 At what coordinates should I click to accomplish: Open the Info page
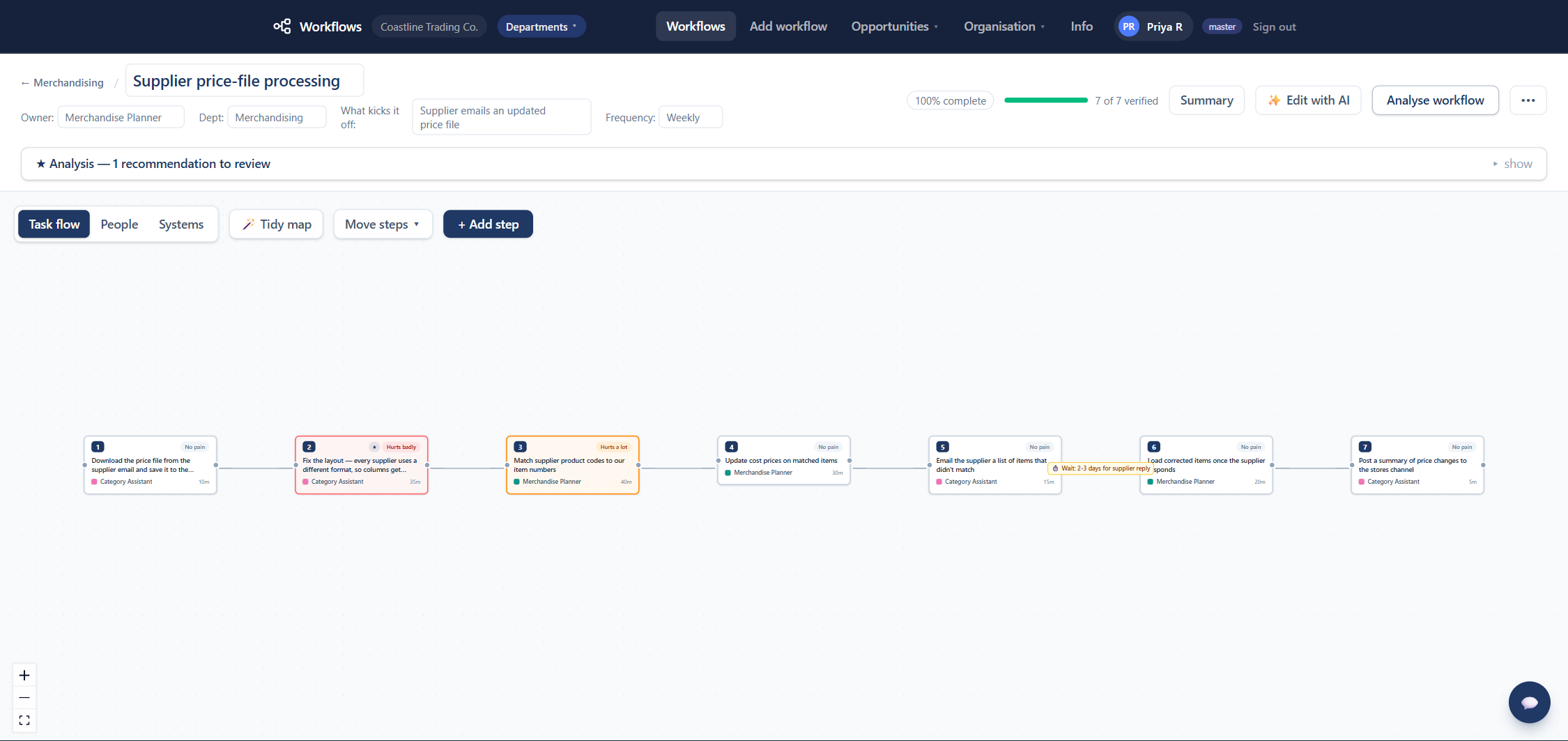(1082, 26)
